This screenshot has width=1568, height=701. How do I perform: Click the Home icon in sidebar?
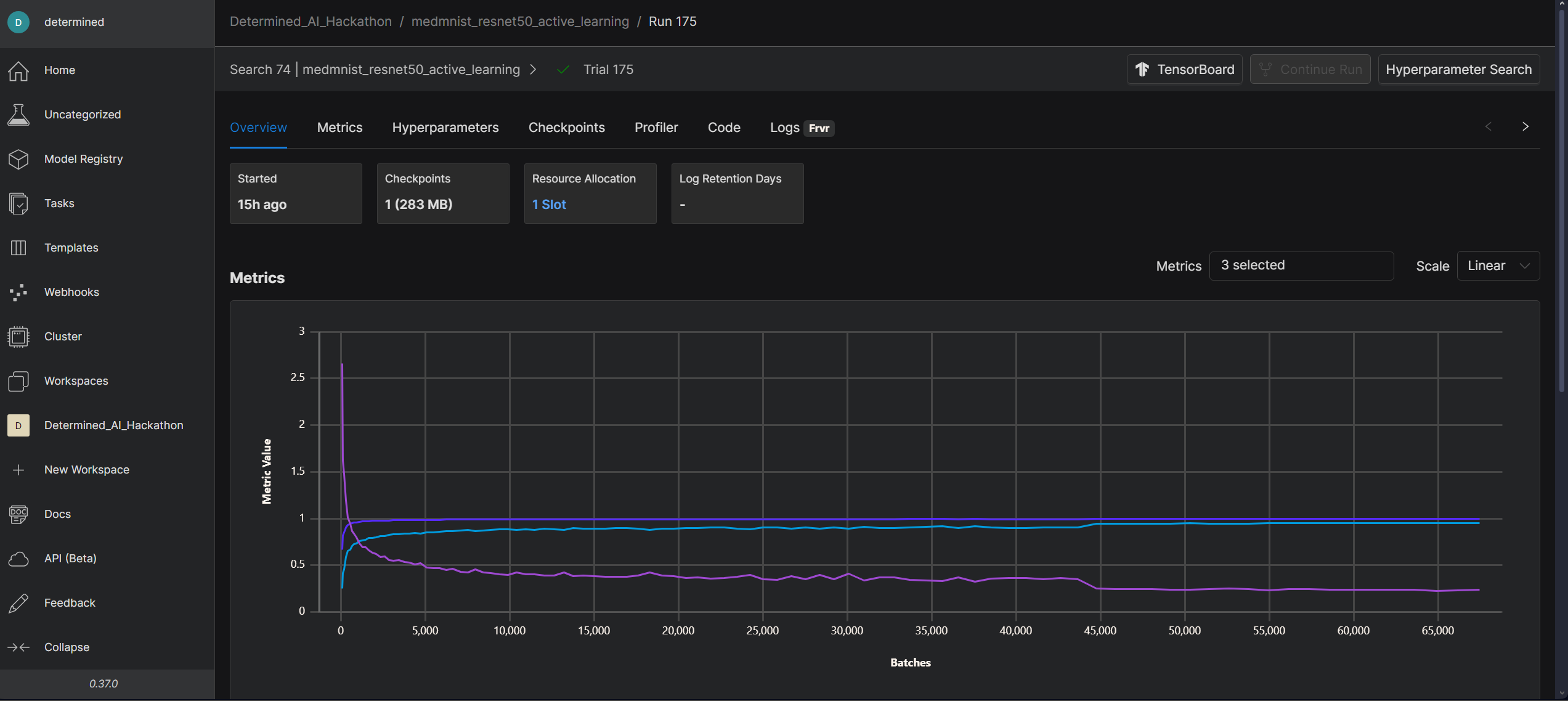tap(18, 70)
